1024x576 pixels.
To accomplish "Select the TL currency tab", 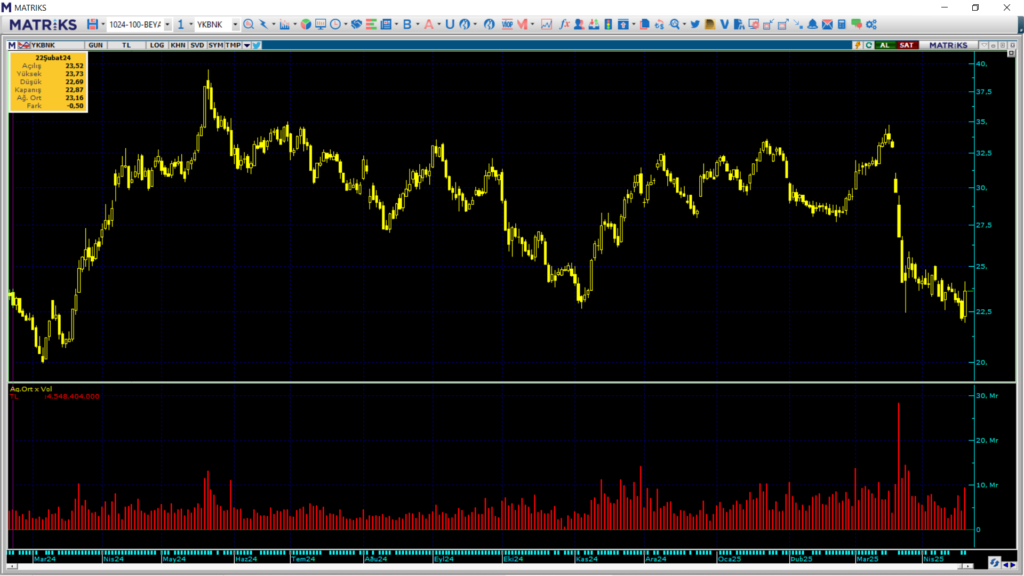I will pyautogui.click(x=126, y=45).
